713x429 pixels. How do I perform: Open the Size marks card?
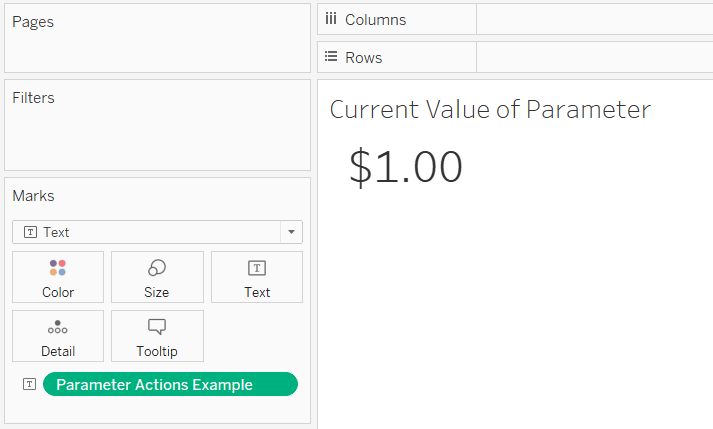[157, 277]
